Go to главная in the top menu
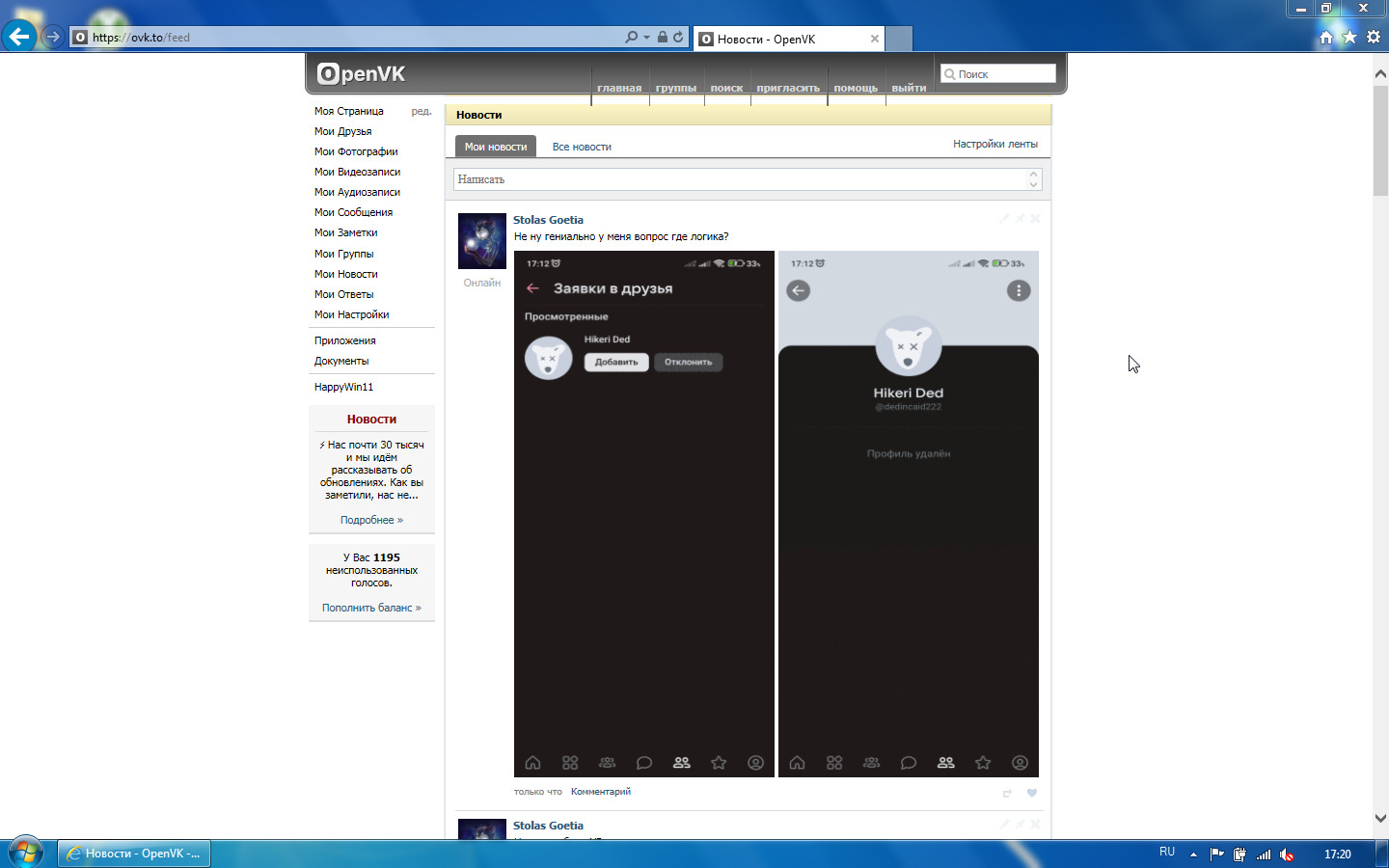 [619, 88]
